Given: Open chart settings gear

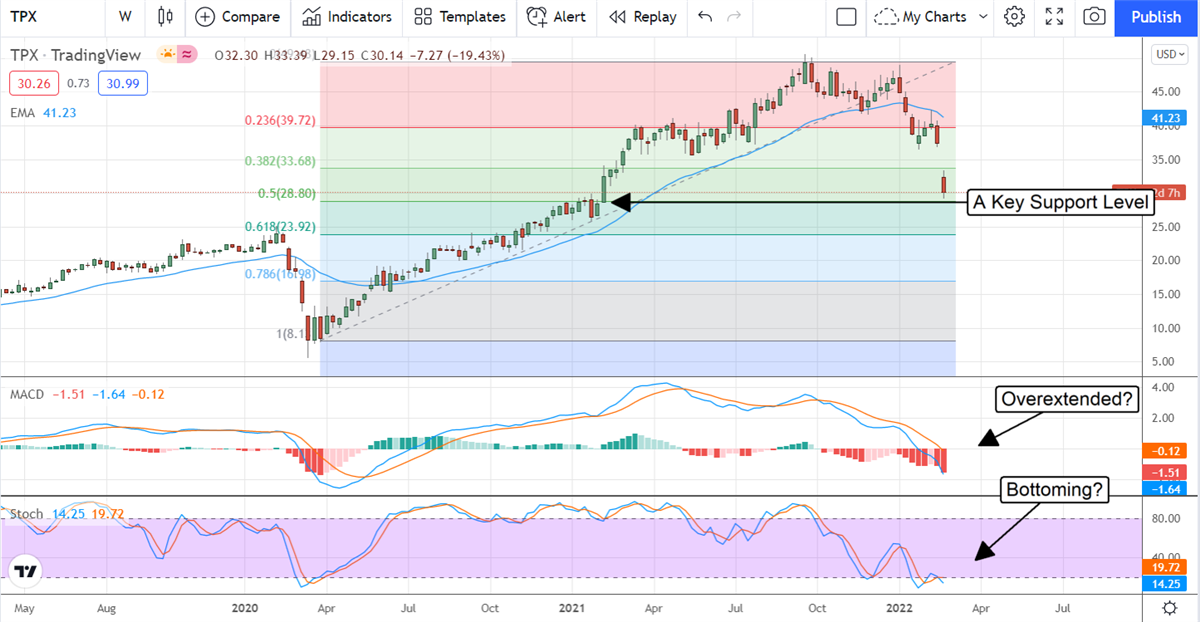Looking at the screenshot, I should click(1015, 16).
